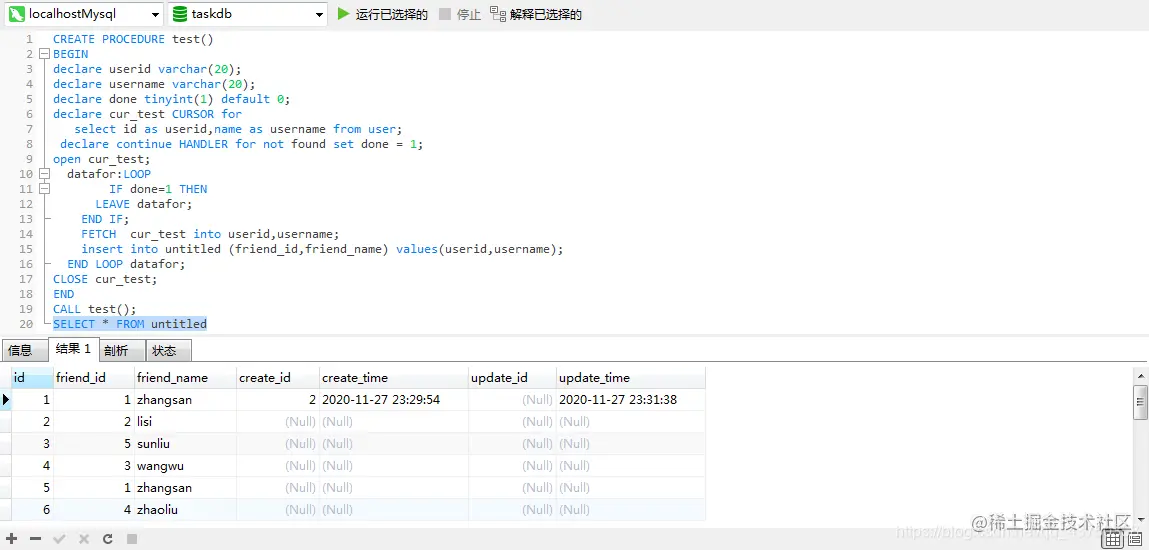
Task: Click the CREATE PROCEDURE test() line
Action: [x=133, y=39]
